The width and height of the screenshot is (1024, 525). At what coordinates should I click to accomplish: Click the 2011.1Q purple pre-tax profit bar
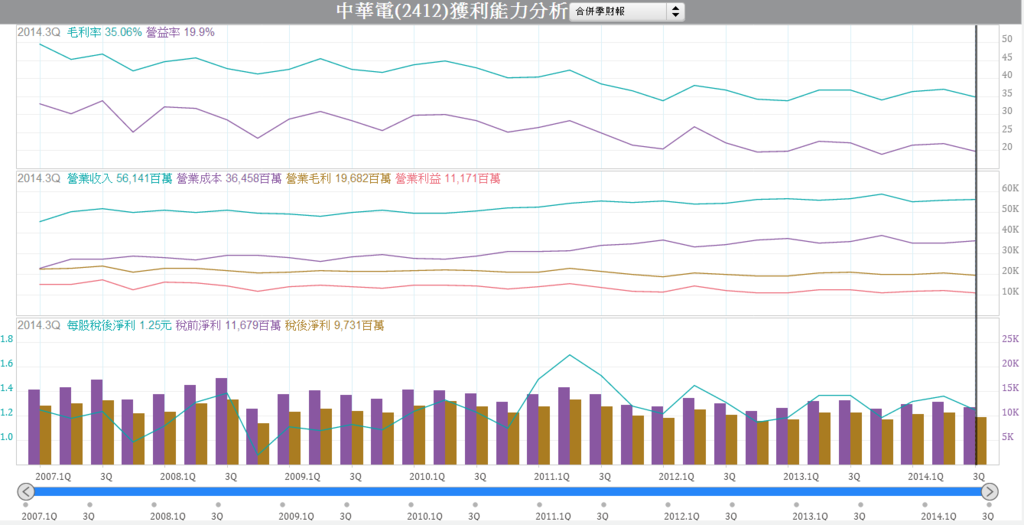click(533, 429)
